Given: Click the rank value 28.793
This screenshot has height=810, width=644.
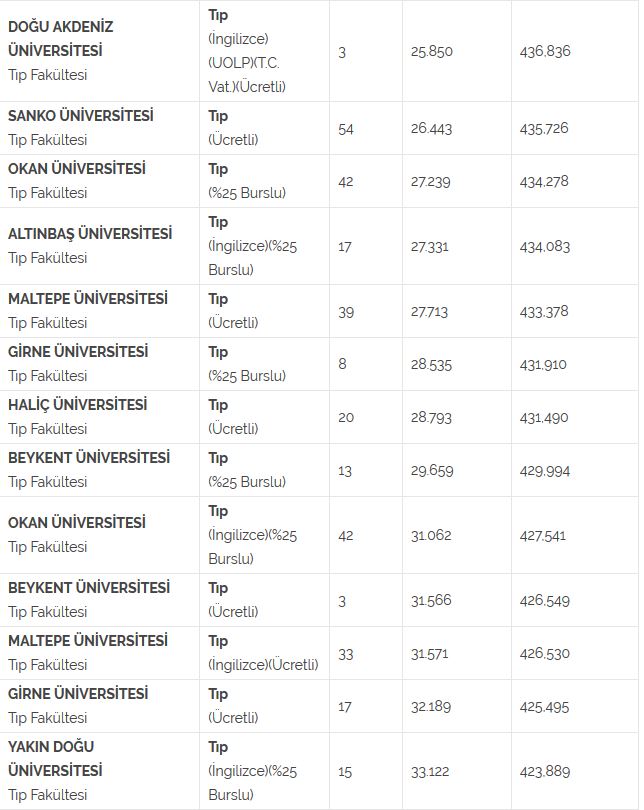Looking at the screenshot, I should [431, 417].
